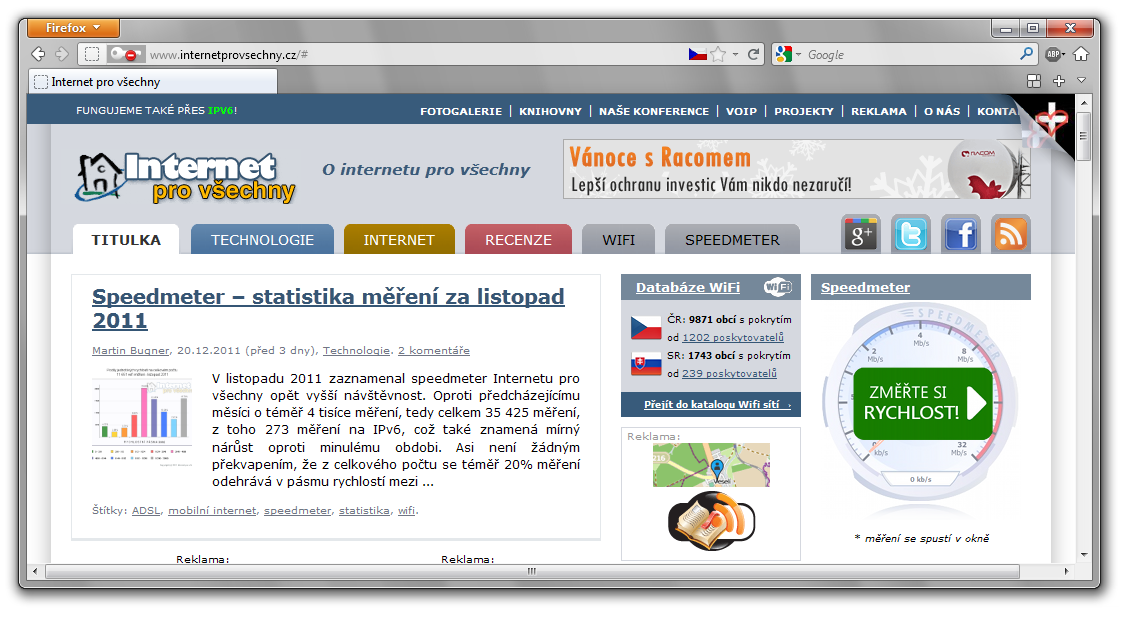Screen dimensions: 1128x617
Task: Switch to the TECHNOLOGIE tab
Action: pos(262,239)
